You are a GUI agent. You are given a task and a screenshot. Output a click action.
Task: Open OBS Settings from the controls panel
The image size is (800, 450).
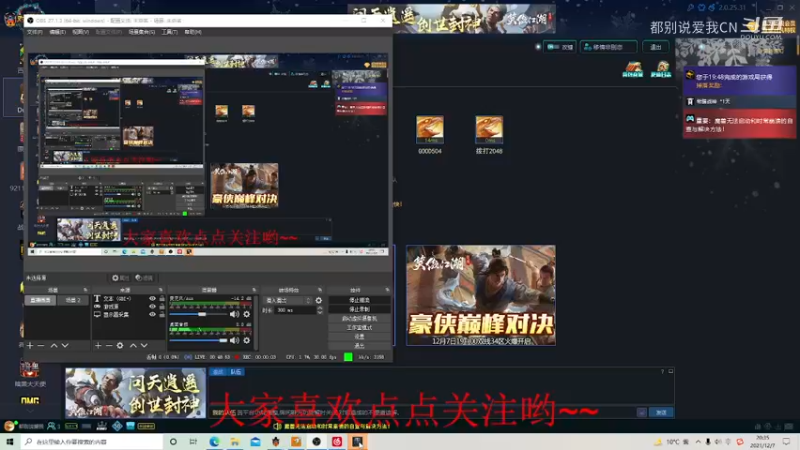point(360,337)
